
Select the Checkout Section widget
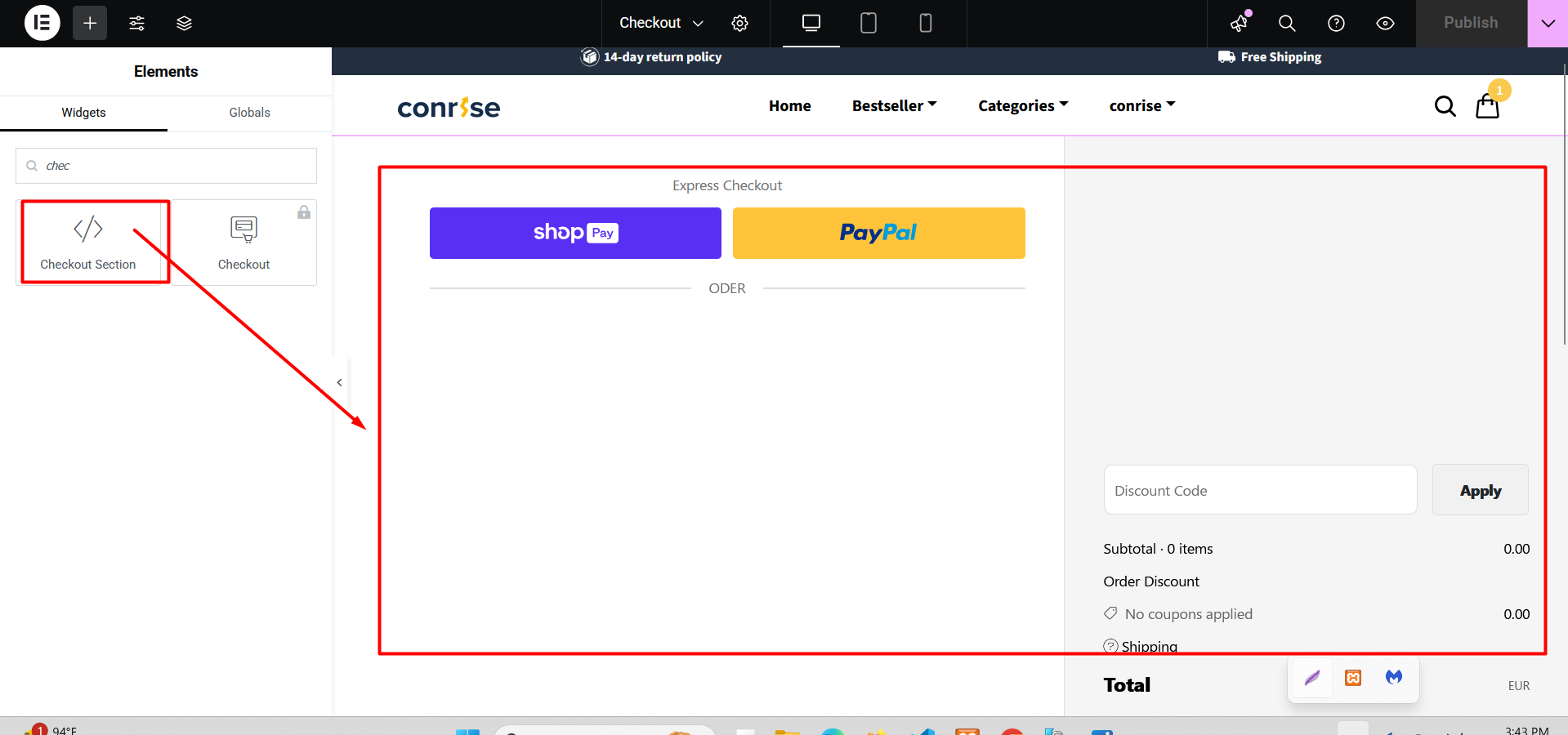click(88, 243)
